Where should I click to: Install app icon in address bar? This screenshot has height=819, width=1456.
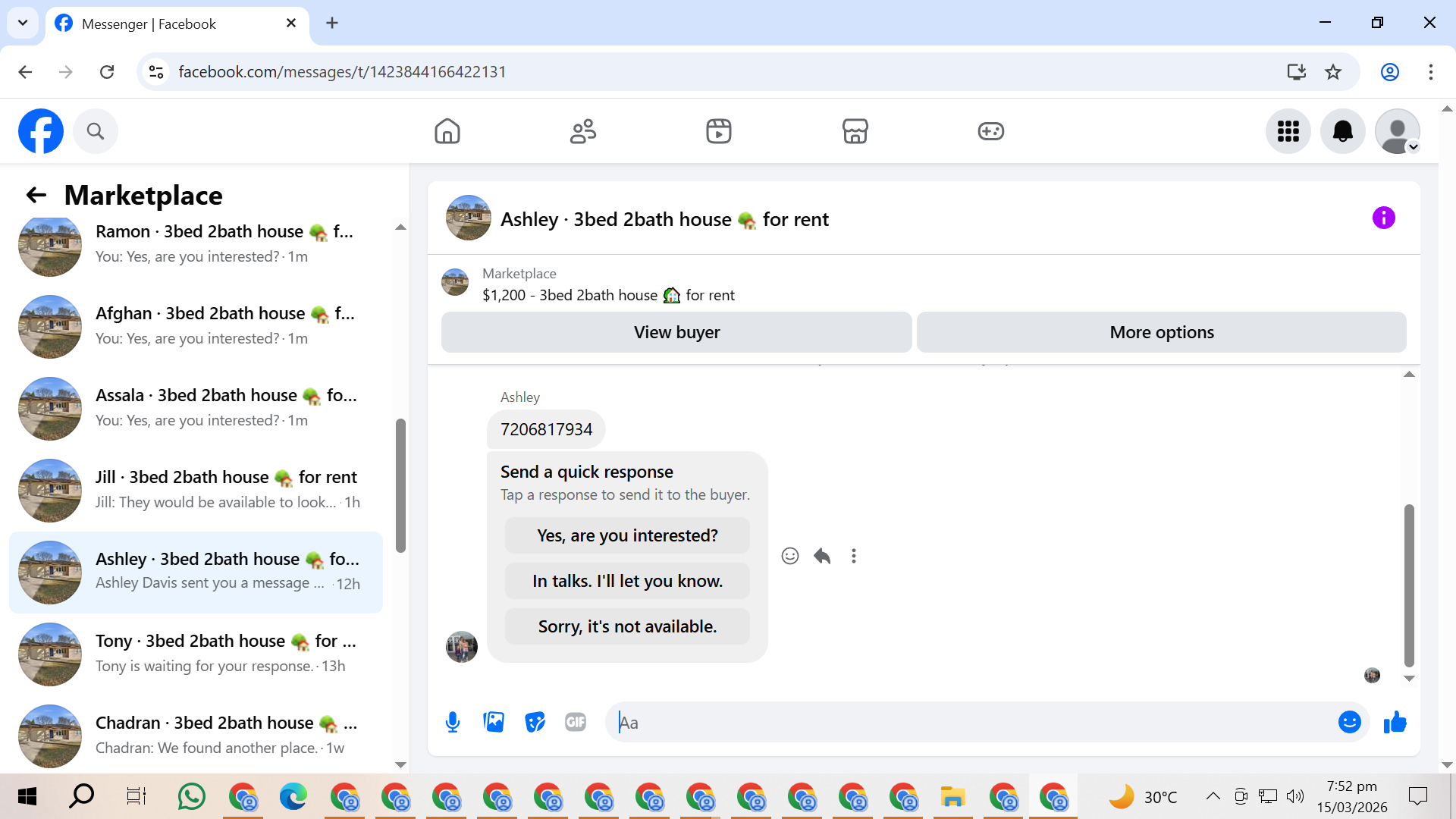click(x=1297, y=72)
